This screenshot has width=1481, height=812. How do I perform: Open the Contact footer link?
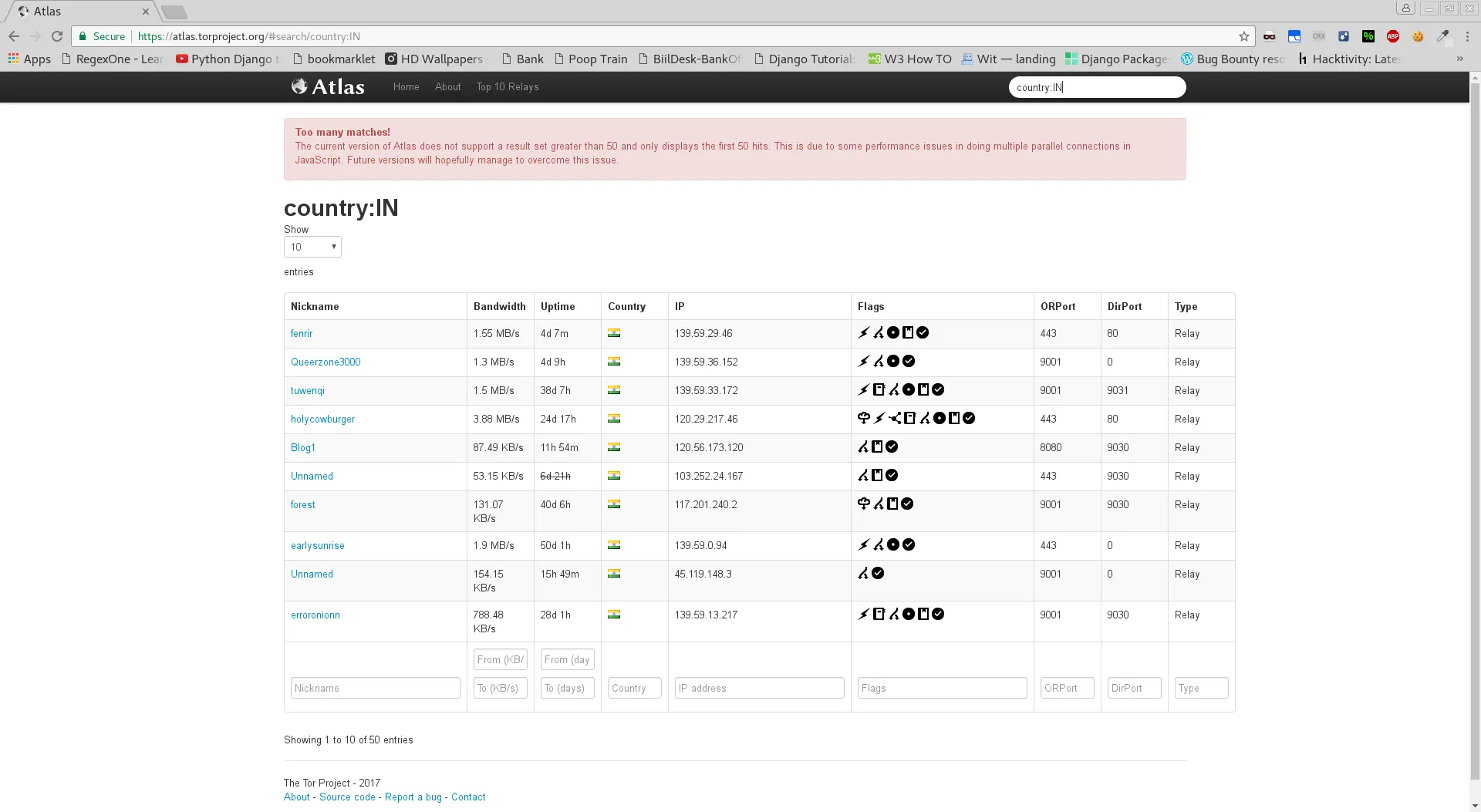468,797
